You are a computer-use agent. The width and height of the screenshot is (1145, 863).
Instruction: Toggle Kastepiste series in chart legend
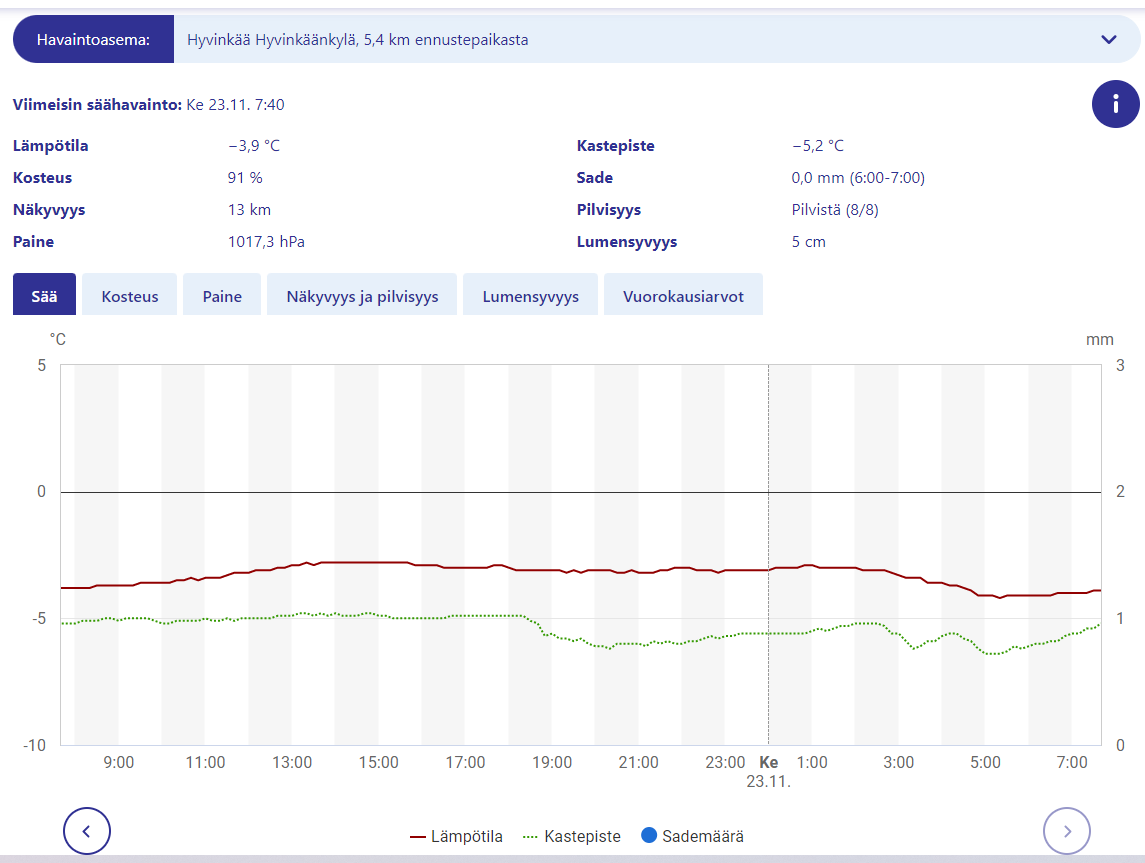tap(582, 836)
